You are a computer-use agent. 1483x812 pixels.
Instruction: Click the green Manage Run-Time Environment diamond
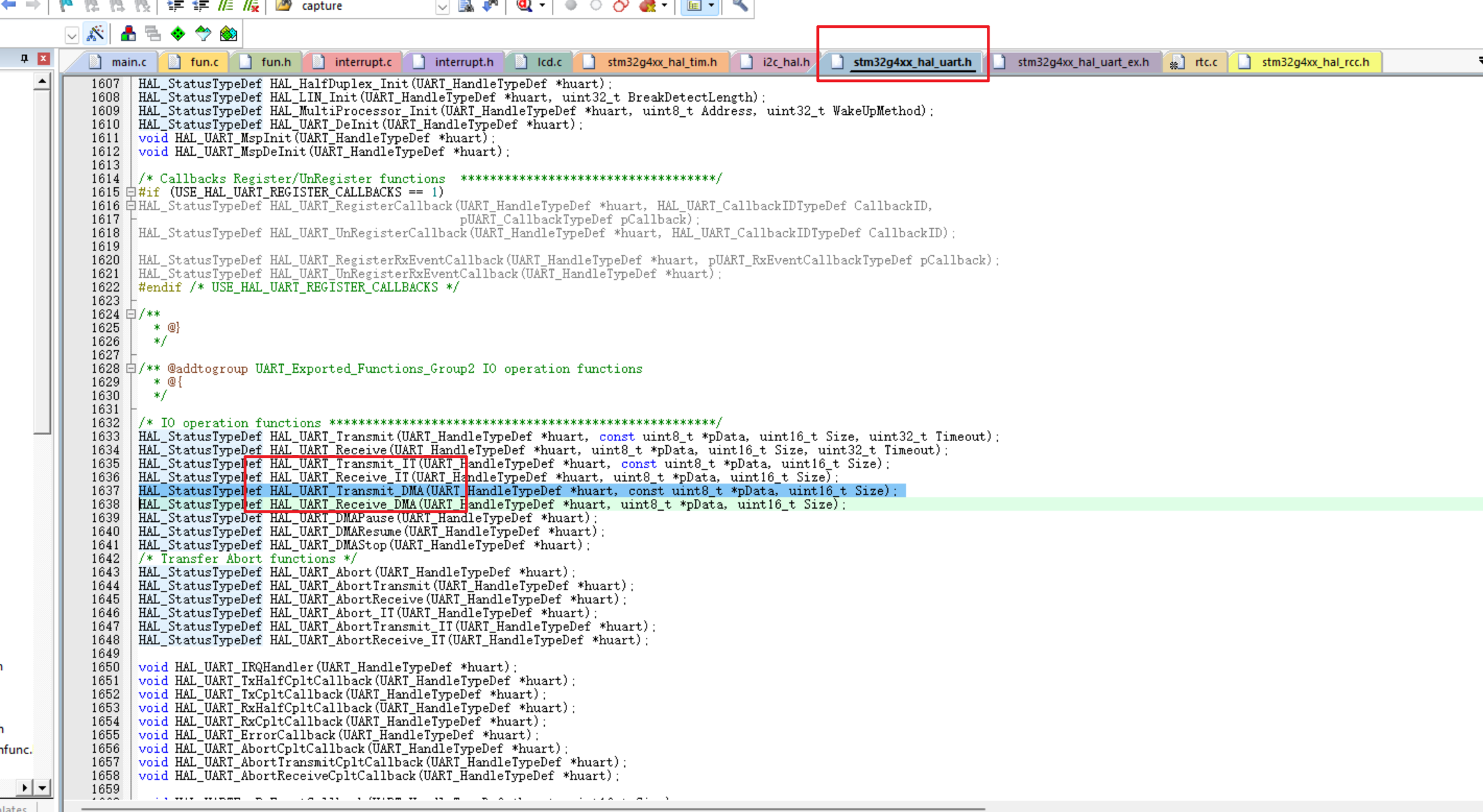click(x=178, y=33)
